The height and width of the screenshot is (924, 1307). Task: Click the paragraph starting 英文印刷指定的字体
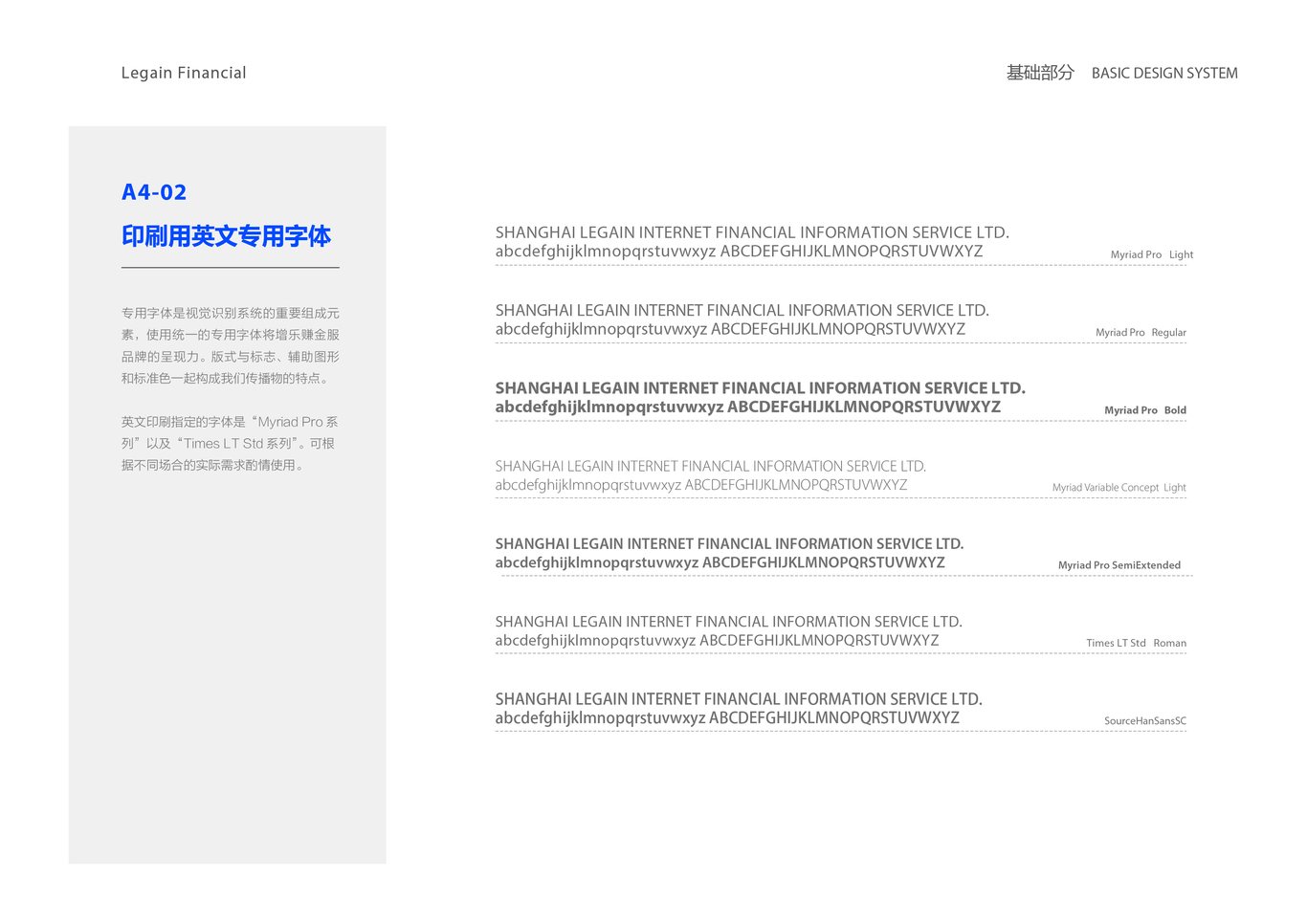[230, 443]
